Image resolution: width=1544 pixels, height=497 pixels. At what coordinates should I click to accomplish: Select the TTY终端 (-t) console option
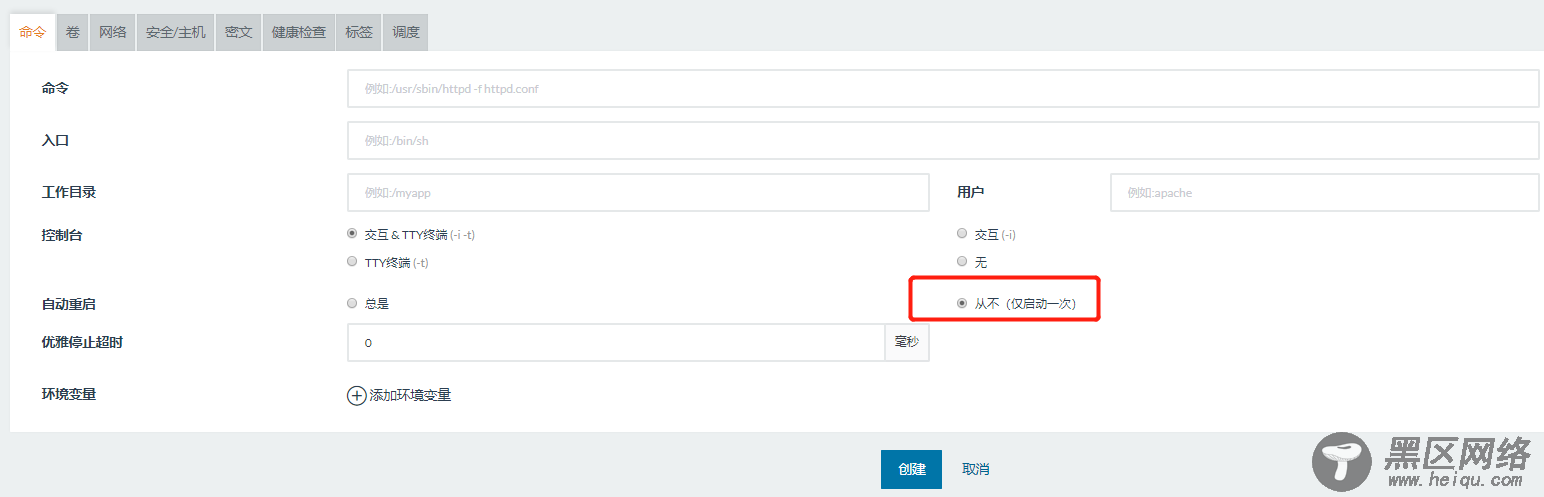point(352,262)
